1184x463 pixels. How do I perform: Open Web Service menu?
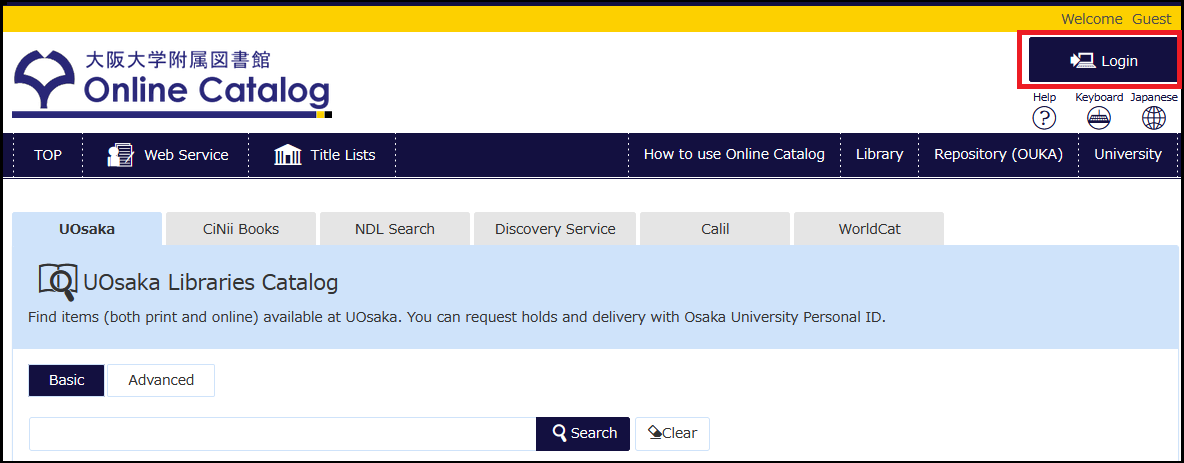pyautogui.click(x=167, y=155)
